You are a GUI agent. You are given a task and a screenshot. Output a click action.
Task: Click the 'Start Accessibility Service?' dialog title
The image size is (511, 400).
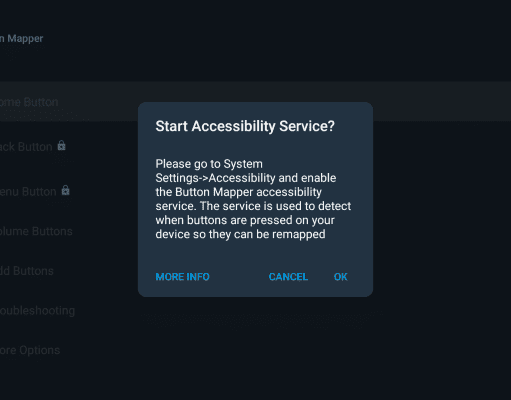click(245, 126)
